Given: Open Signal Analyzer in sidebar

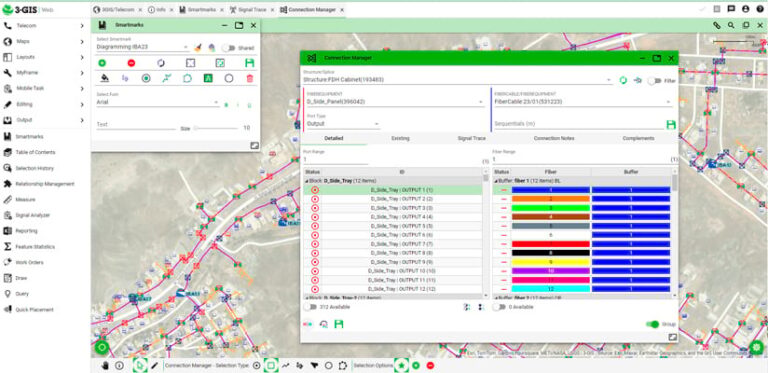Looking at the screenshot, I should click(x=33, y=215).
